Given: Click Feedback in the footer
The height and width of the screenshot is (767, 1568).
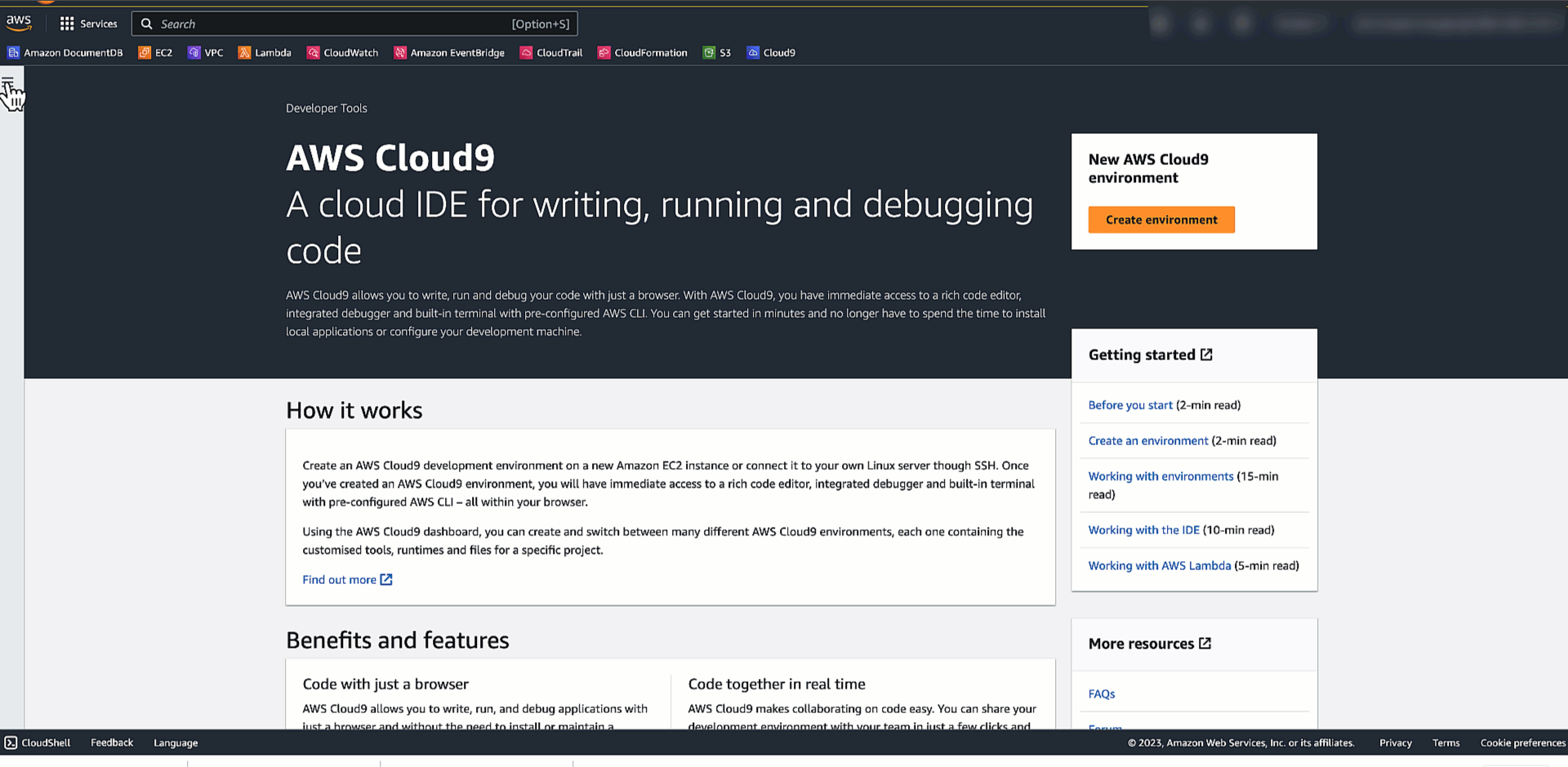Looking at the screenshot, I should pyautogui.click(x=112, y=742).
